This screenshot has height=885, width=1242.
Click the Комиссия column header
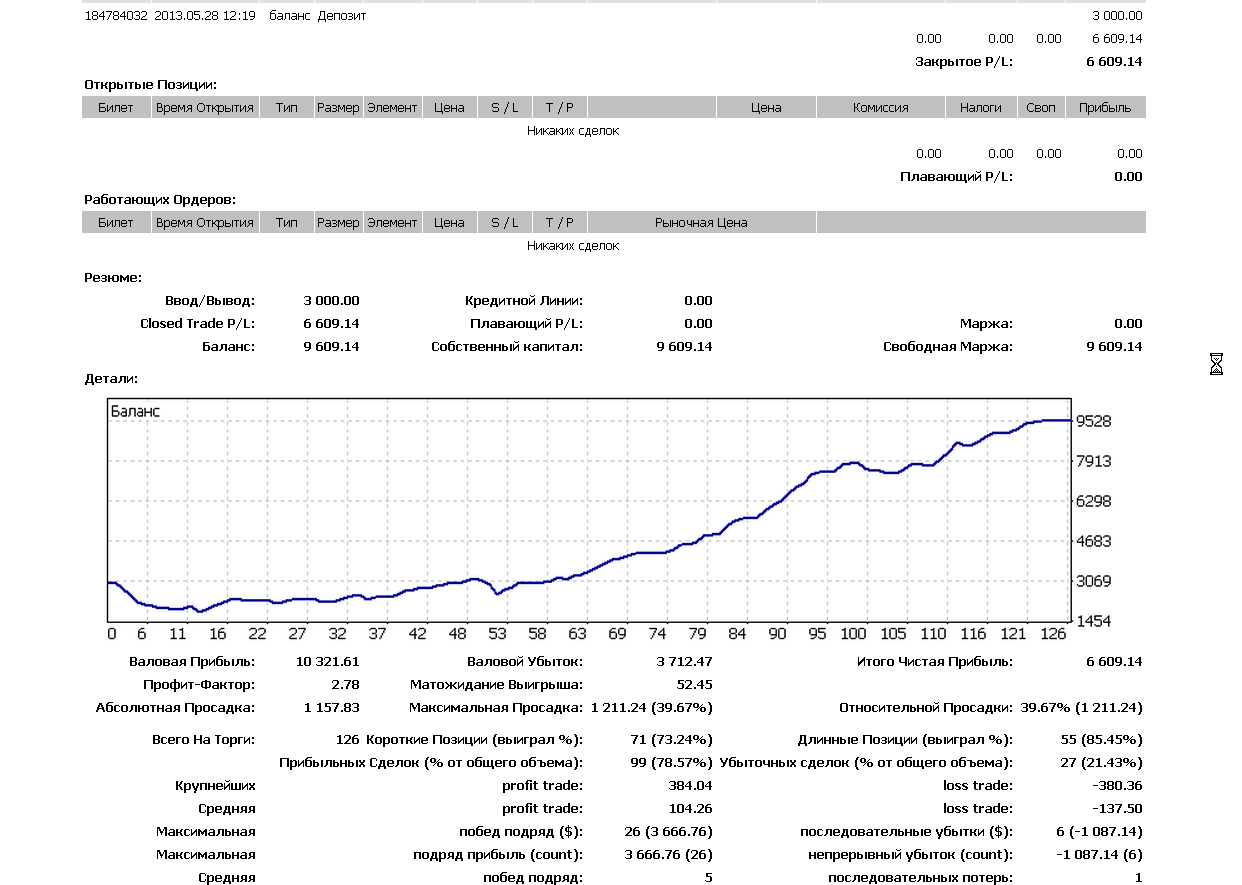(880, 107)
